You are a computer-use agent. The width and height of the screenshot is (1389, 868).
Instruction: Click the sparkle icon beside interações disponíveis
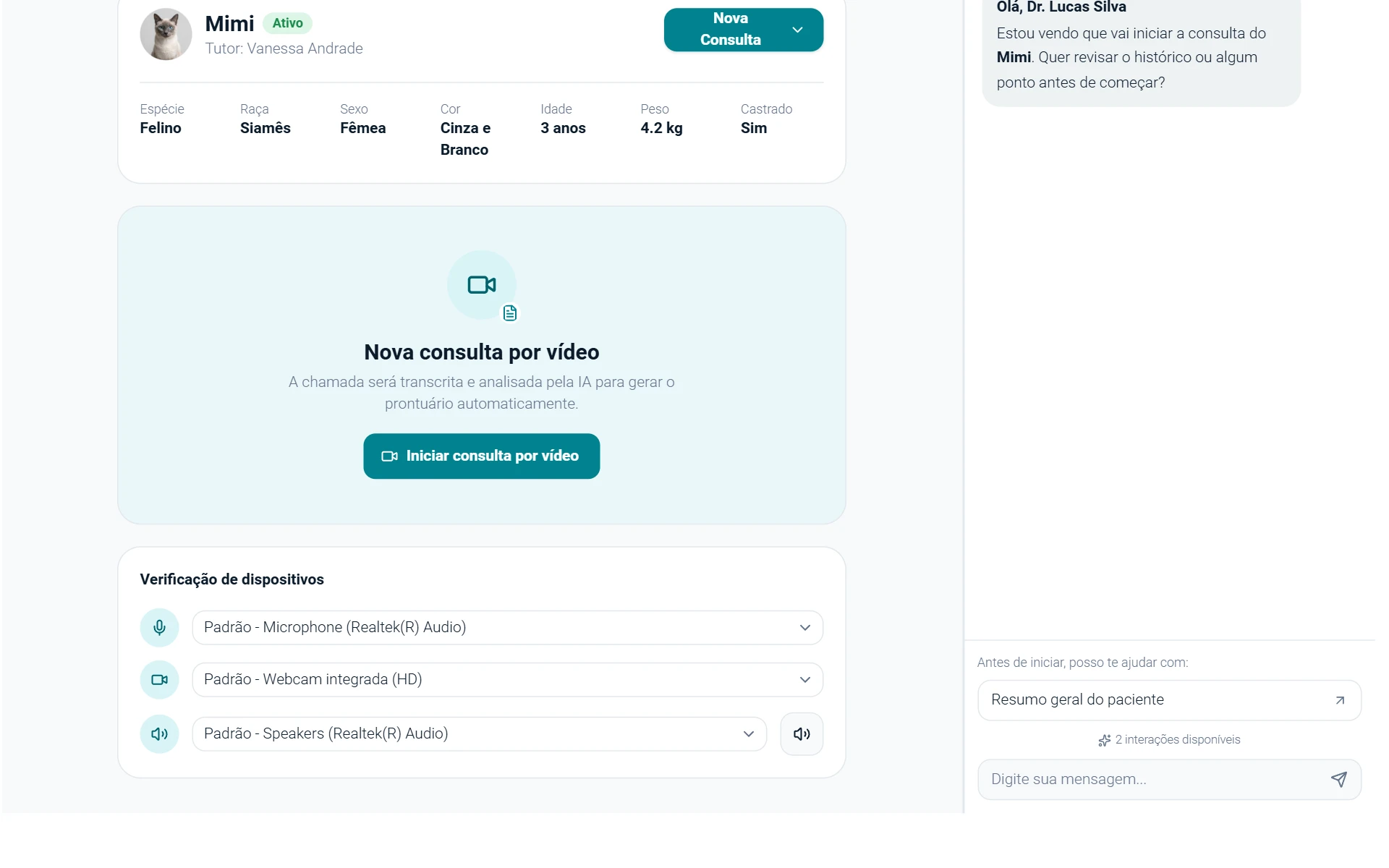tap(1105, 740)
